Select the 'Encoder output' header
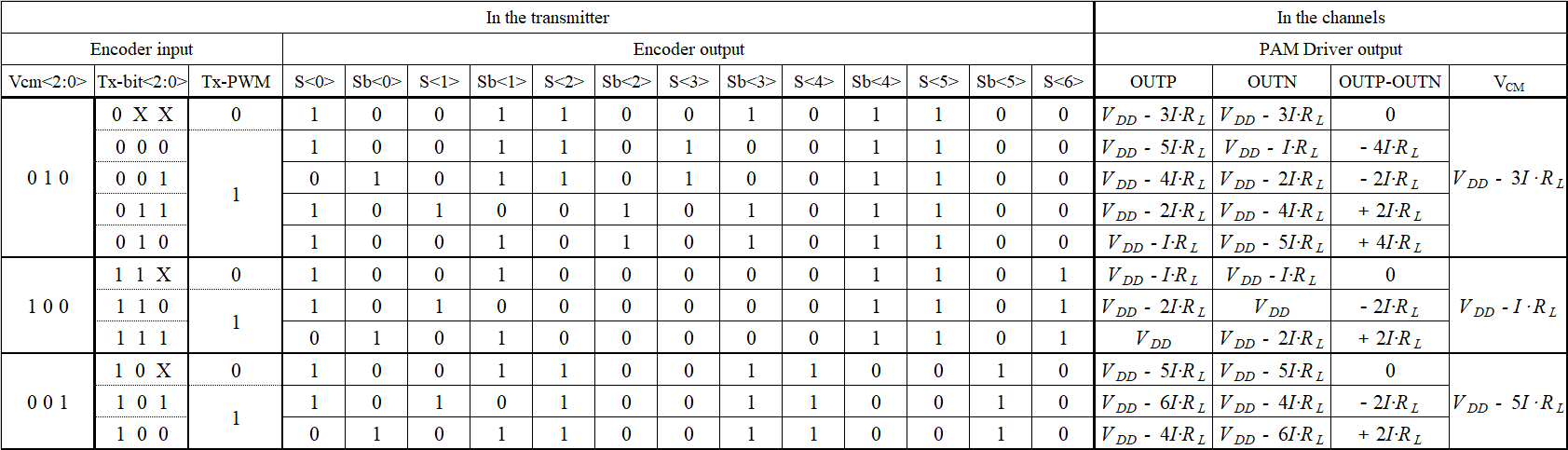This screenshot has width=1568, height=450. [x=689, y=49]
